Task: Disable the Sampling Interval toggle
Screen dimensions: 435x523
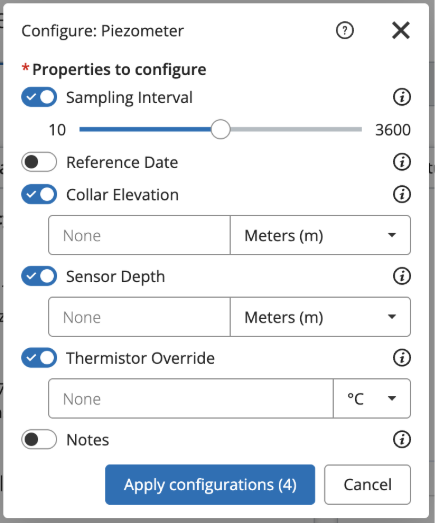Action: click(x=39, y=97)
